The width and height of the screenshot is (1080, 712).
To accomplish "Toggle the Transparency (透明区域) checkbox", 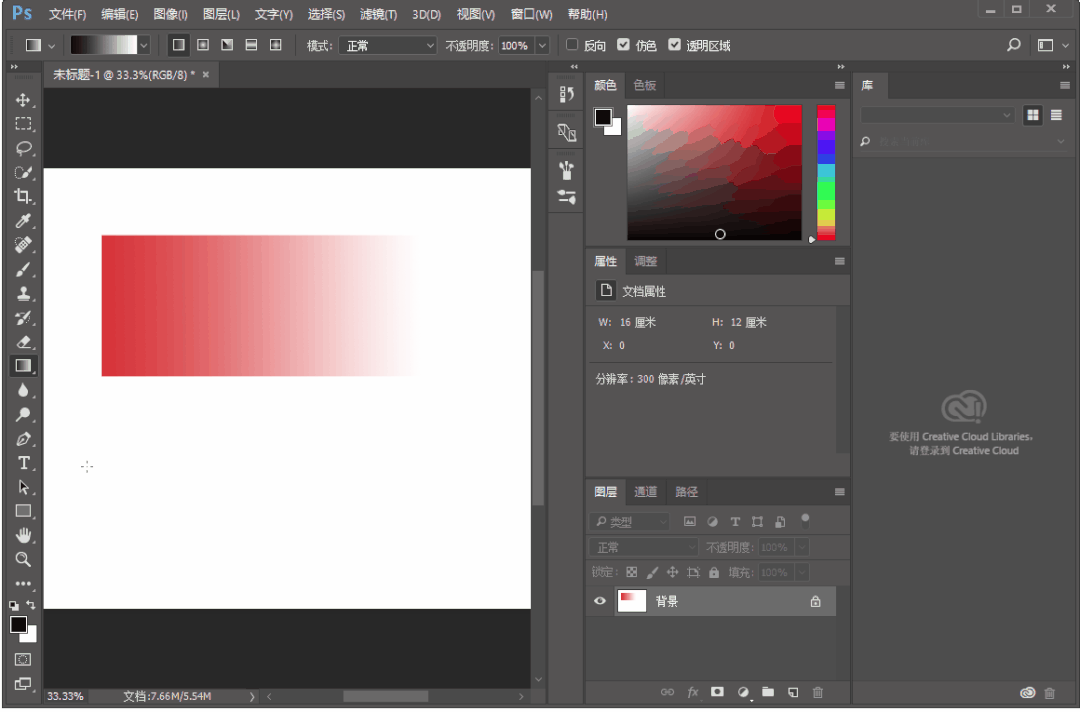I will coord(674,45).
